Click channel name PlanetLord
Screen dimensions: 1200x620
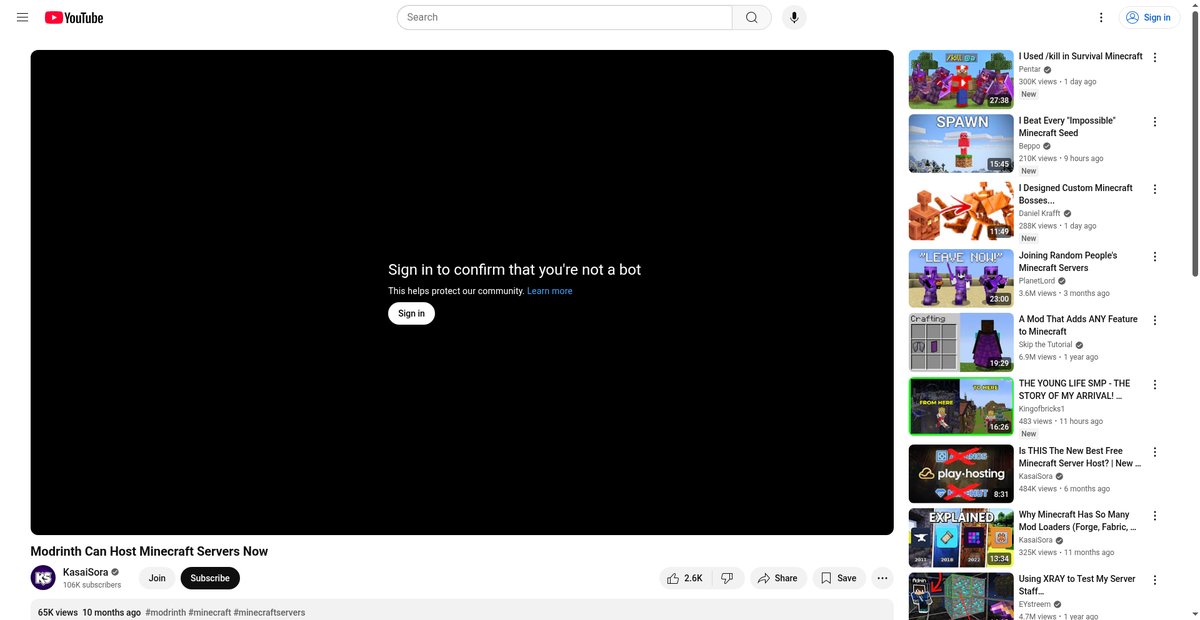[x=1037, y=281]
